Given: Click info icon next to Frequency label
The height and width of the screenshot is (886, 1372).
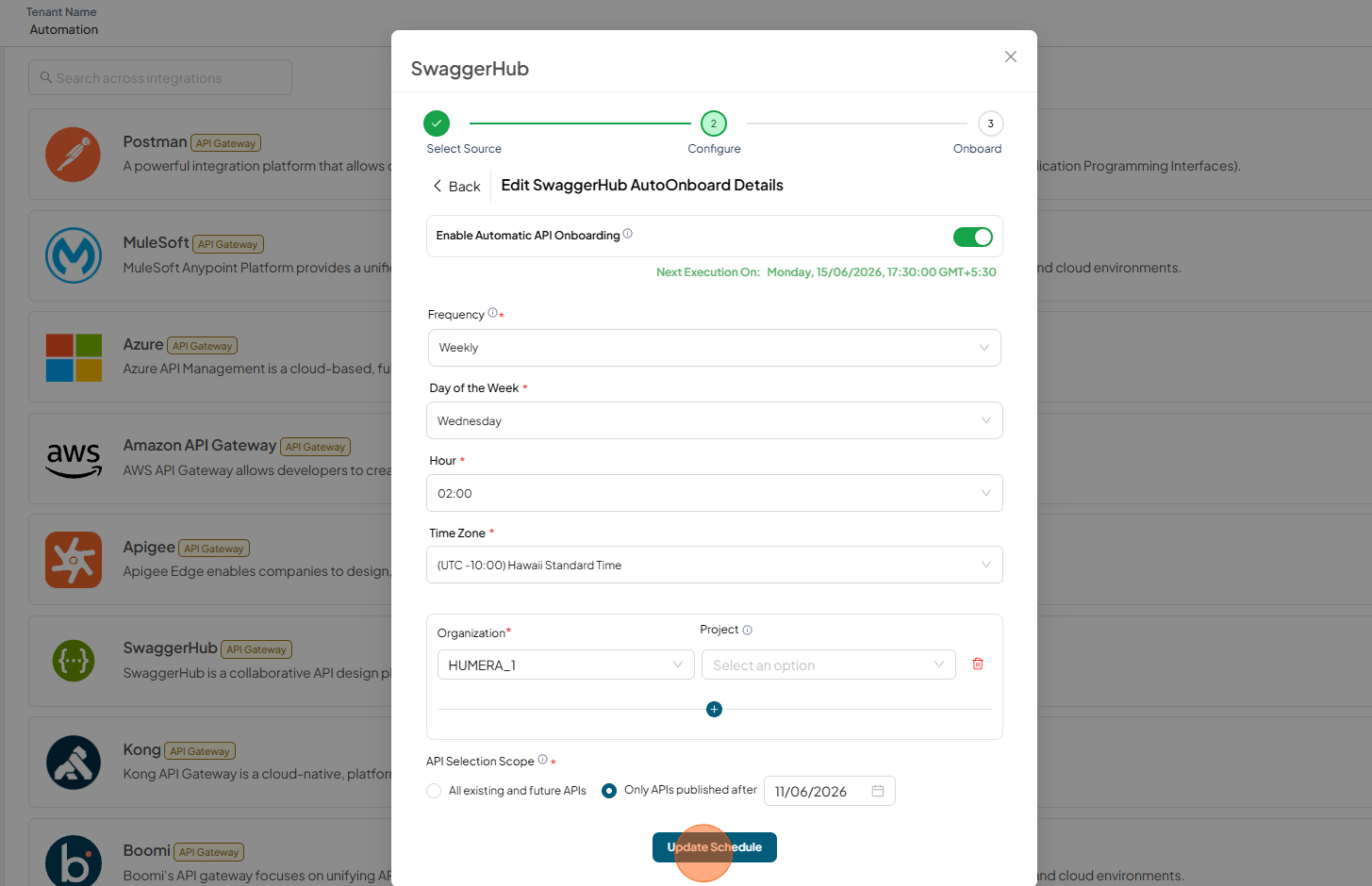Looking at the screenshot, I should click(x=492, y=313).
